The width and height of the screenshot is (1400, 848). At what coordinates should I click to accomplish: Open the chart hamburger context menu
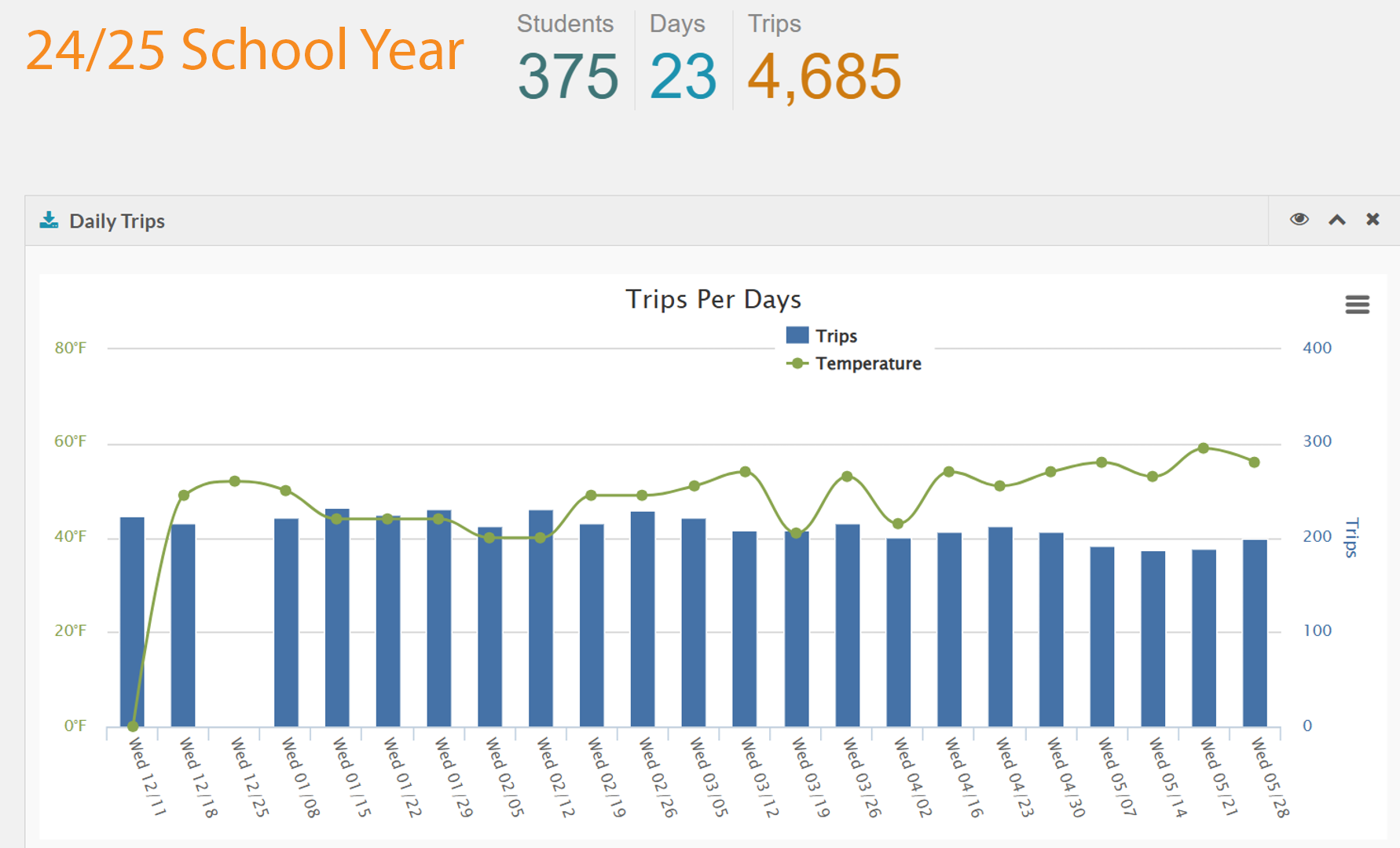[1357, 305]
